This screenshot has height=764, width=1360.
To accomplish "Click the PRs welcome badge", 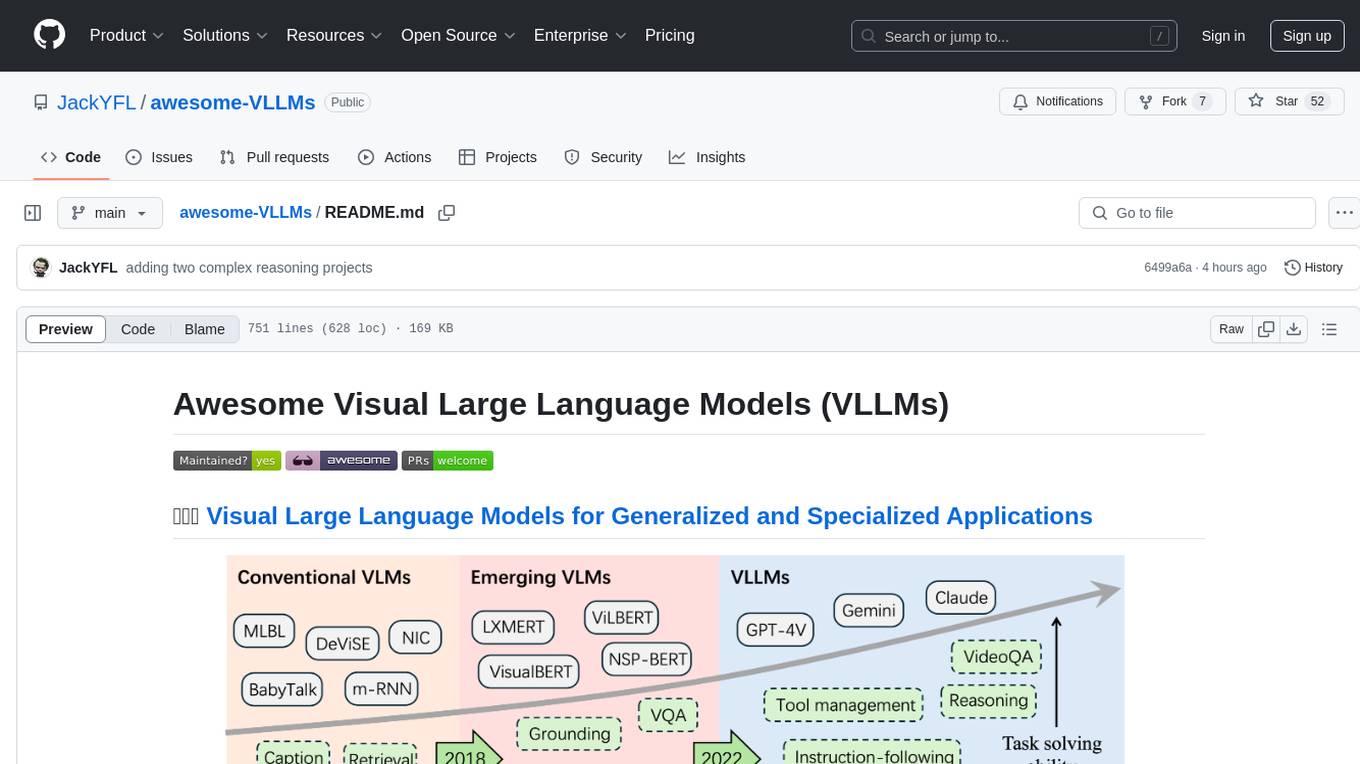I will tap(447, 461).
